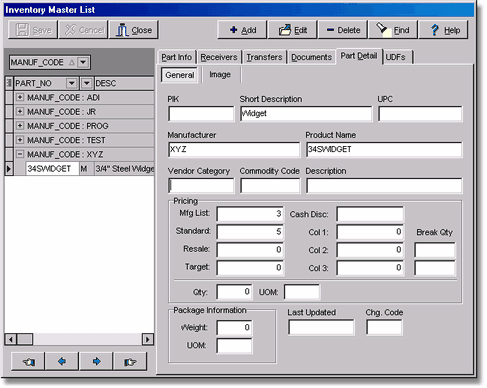Select the General sub-tab
The image size is (487, 388).
click(180, 75)
